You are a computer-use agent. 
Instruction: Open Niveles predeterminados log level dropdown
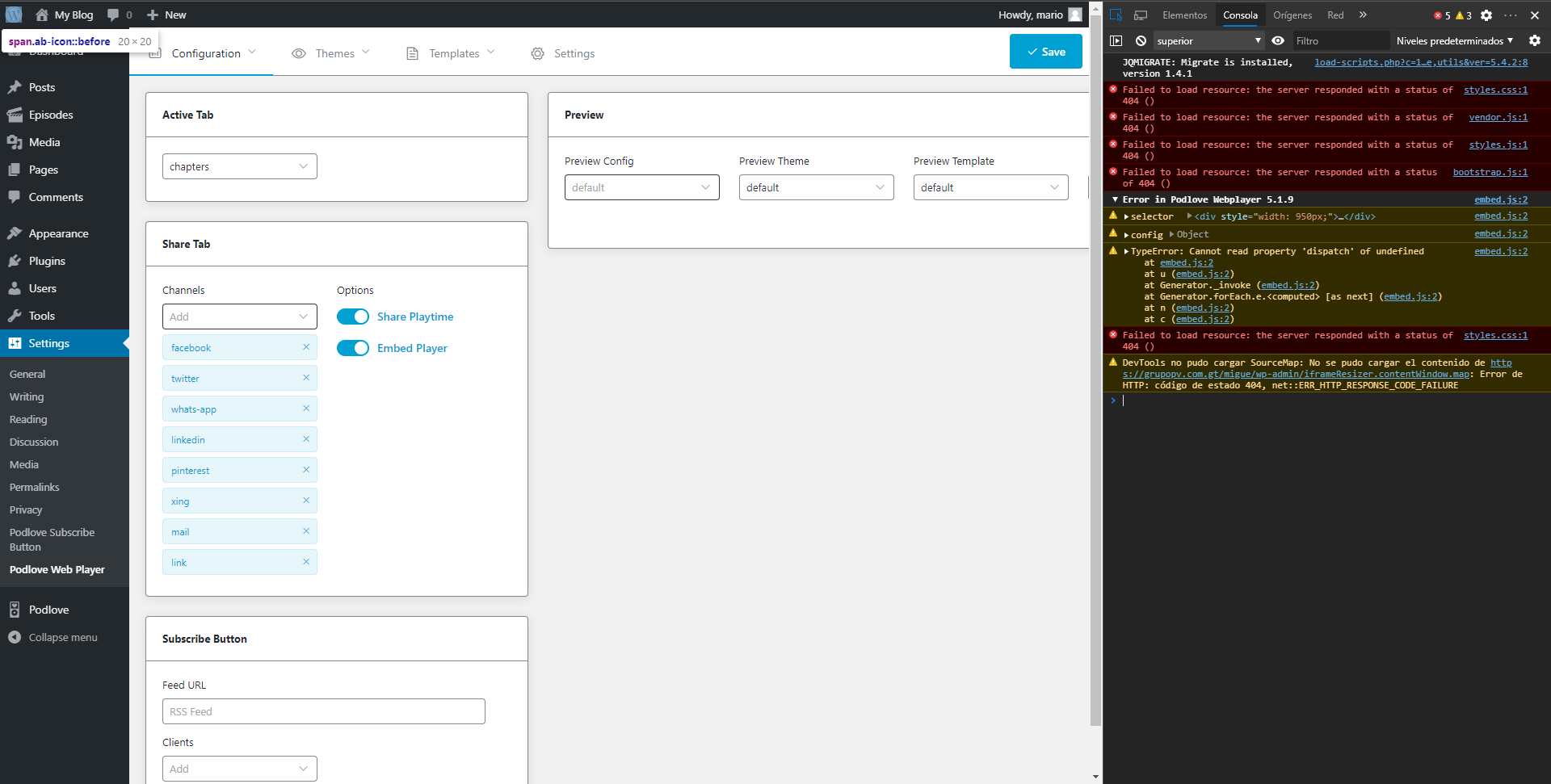coord(1455,40)
